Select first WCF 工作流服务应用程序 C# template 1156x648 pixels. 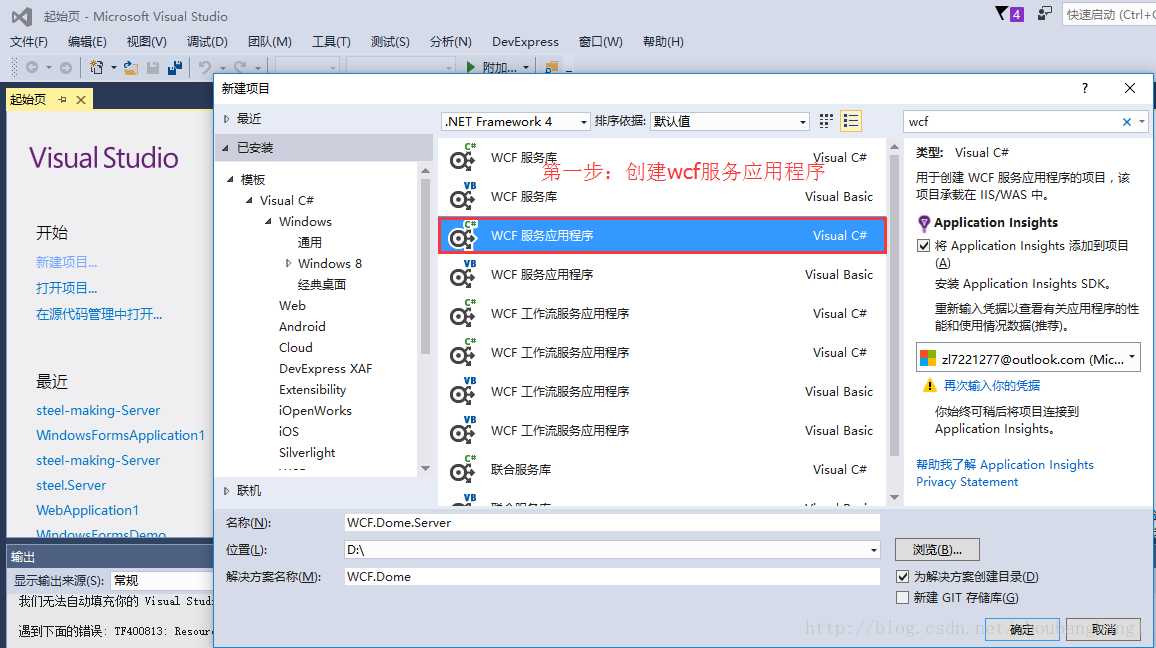point(661,314)
